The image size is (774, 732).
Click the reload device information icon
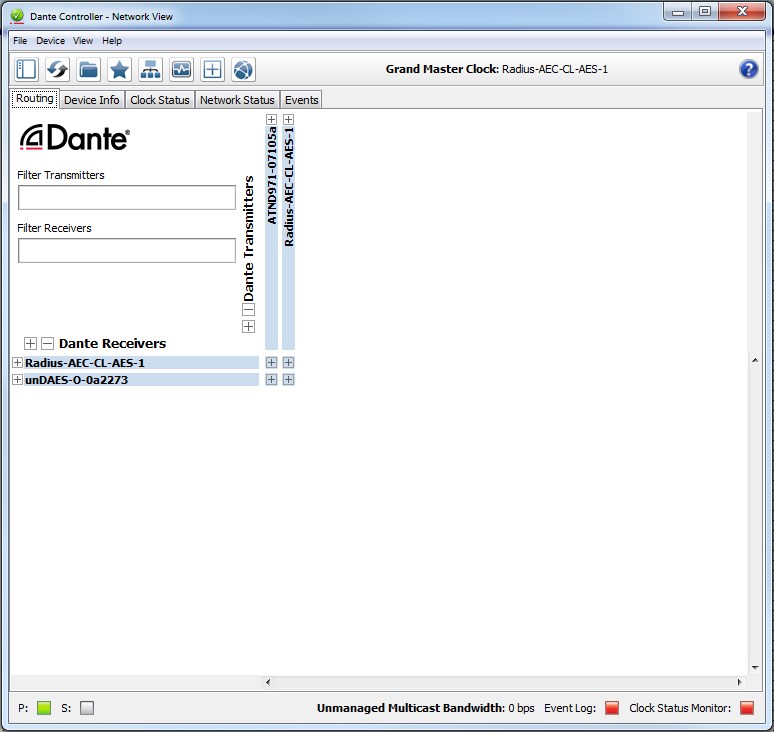(57, 69)
